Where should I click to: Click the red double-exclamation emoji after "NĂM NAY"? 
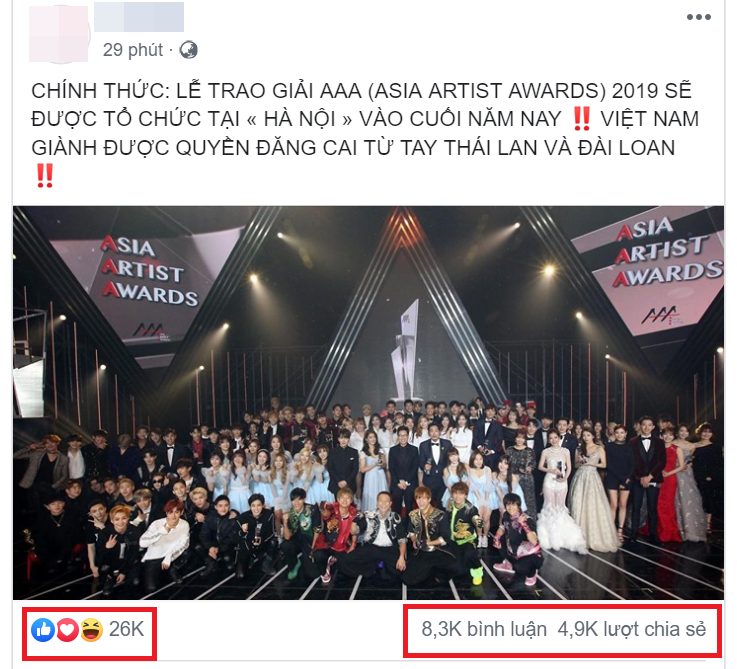click(x=582, y=119)
